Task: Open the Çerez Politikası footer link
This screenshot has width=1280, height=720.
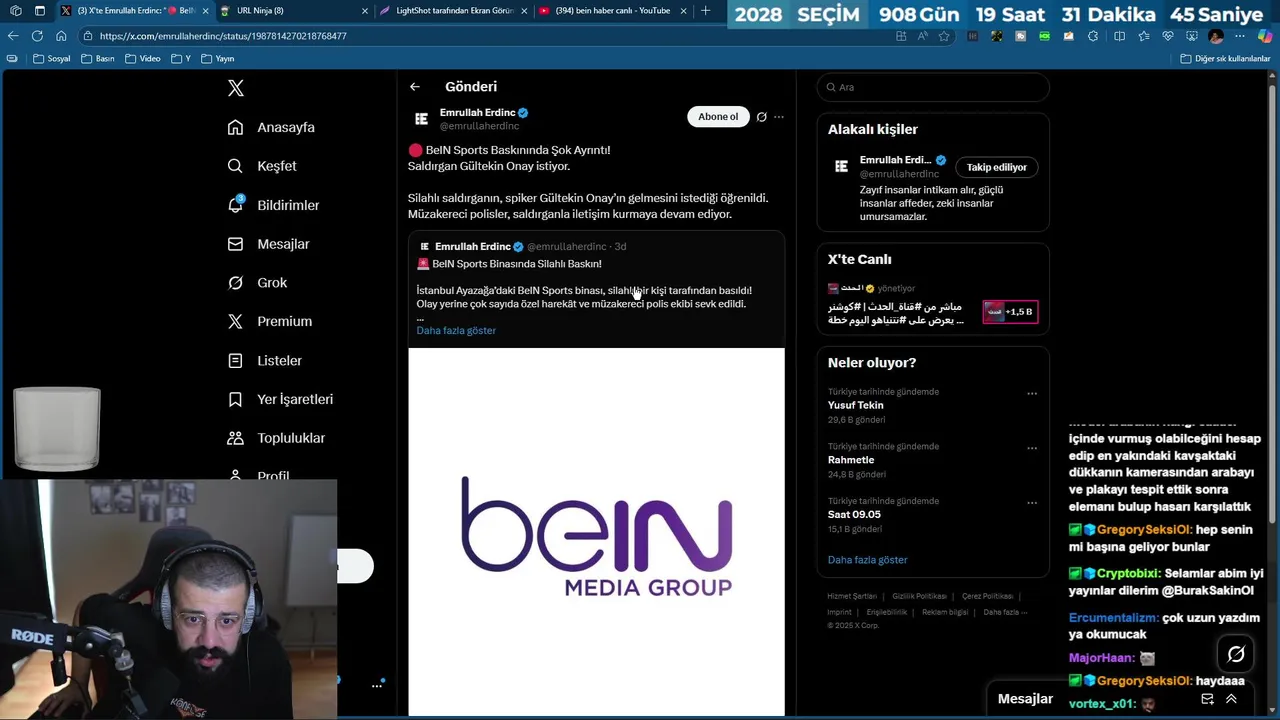Action: (x=987, y=596)
